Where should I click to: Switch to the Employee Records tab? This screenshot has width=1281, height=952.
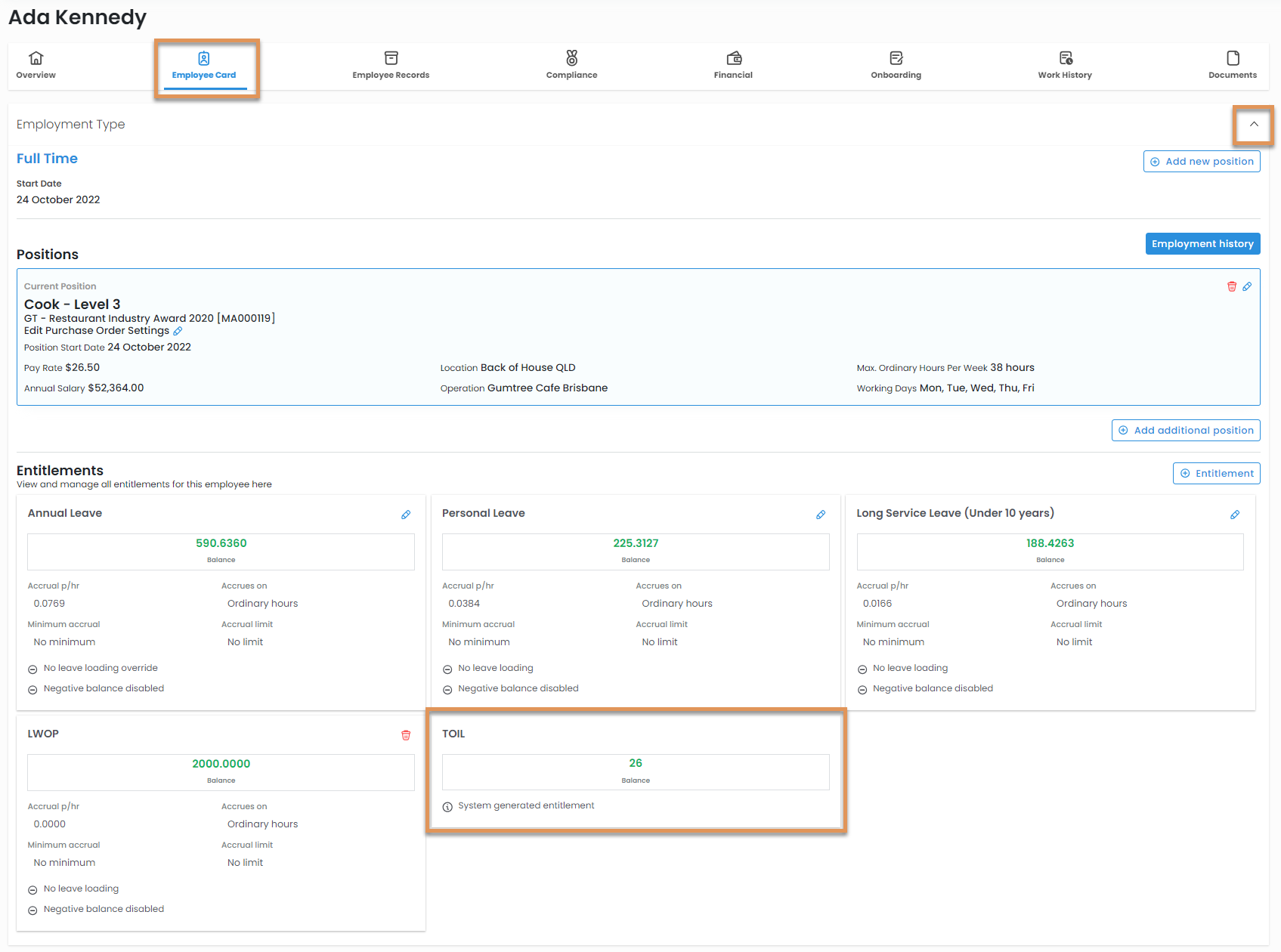click(391, 65)
